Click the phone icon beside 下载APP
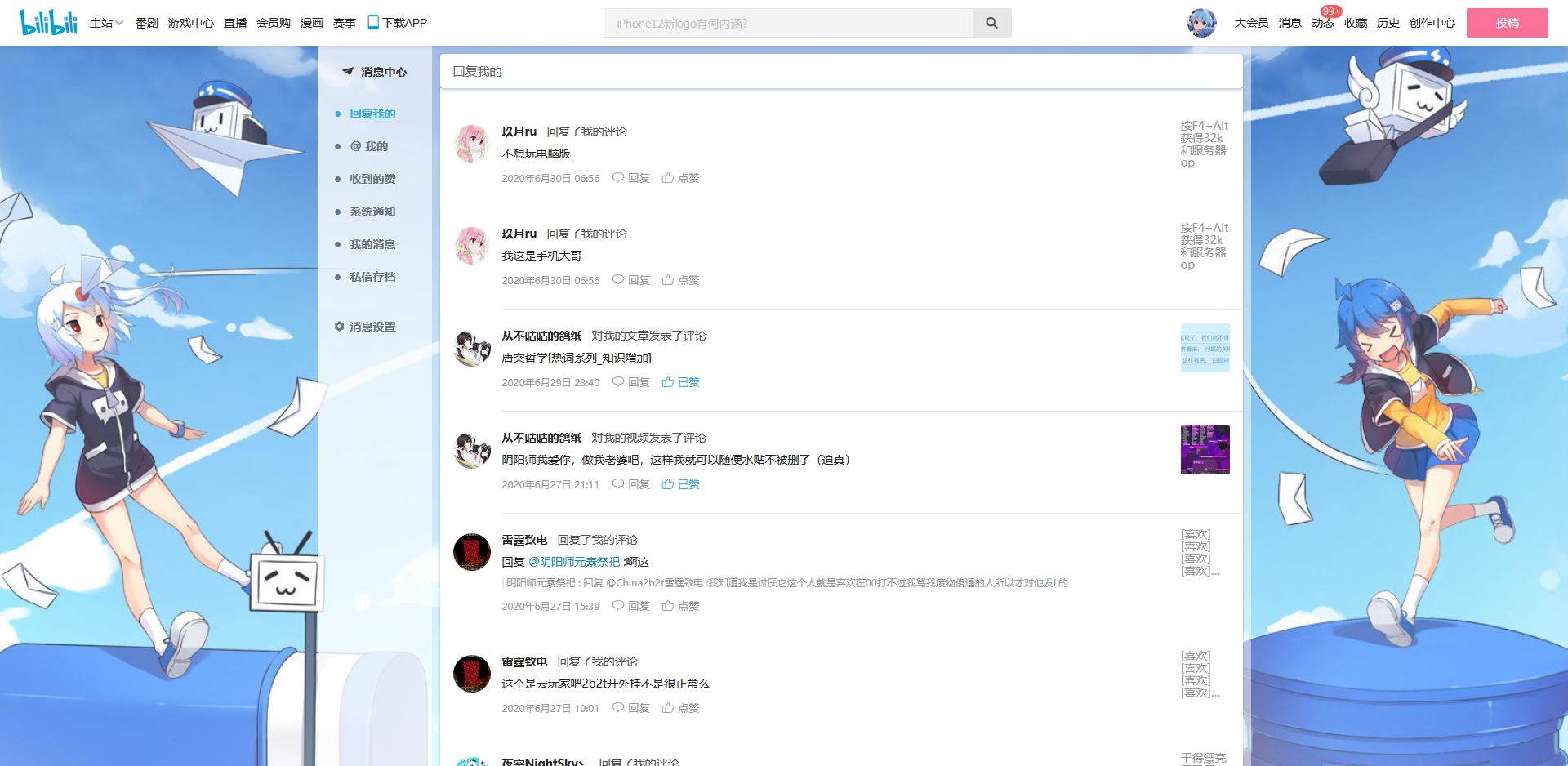Viewport: 1568px width, 766px height. [373, 22]
